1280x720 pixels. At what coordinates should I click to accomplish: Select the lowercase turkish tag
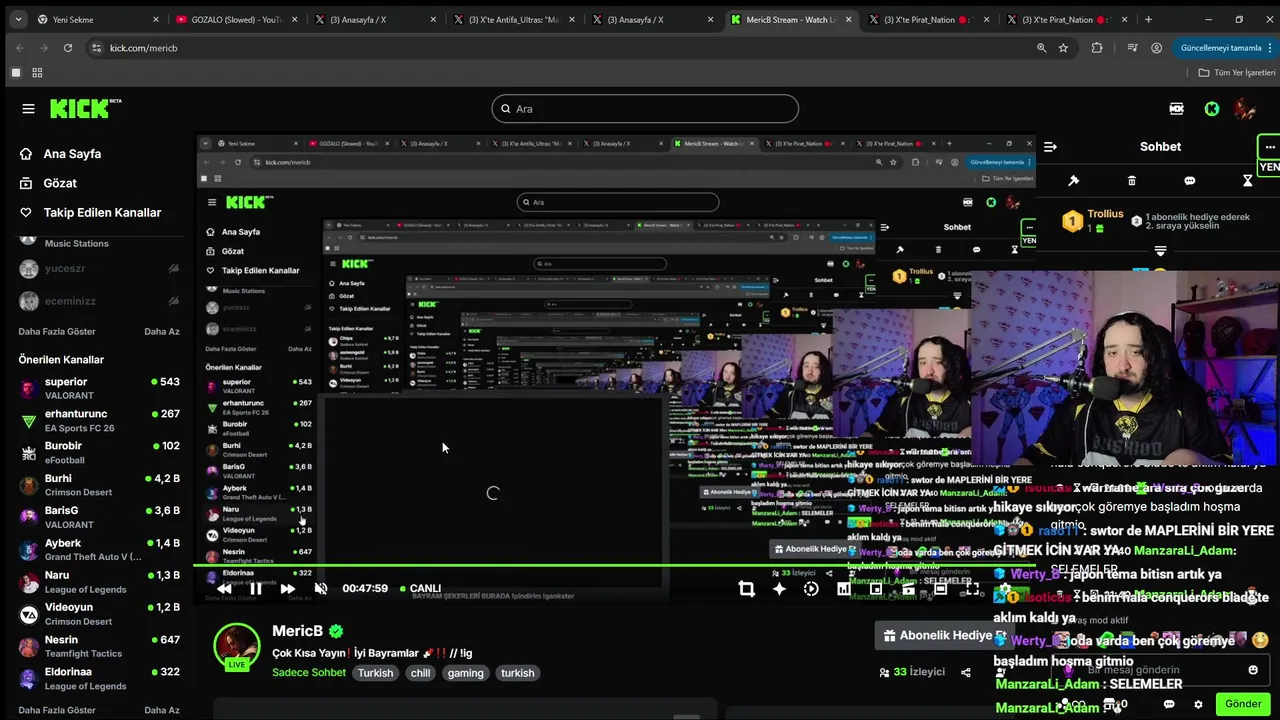518,673
